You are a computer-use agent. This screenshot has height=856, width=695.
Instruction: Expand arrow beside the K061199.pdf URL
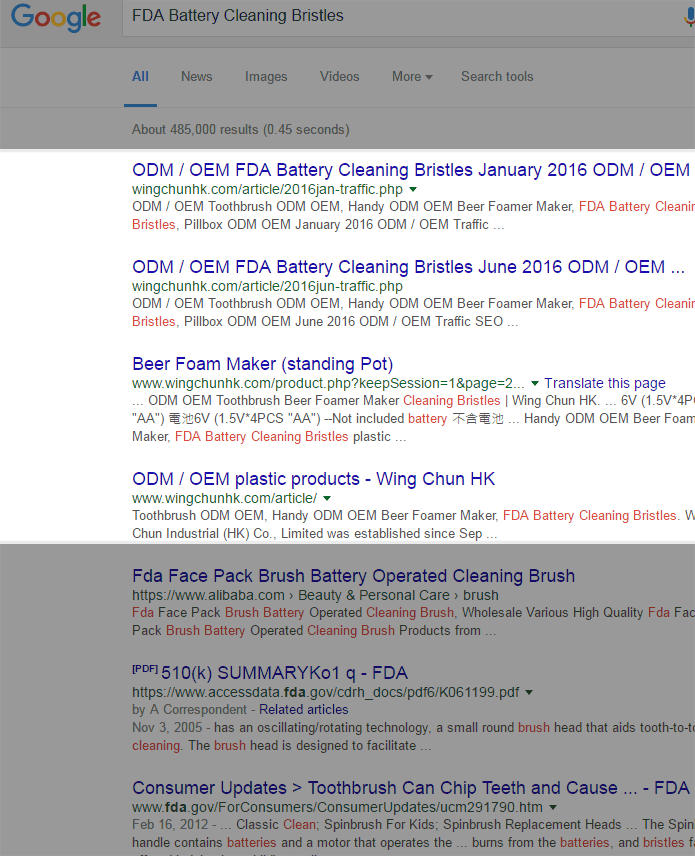[x=528, y=693]
